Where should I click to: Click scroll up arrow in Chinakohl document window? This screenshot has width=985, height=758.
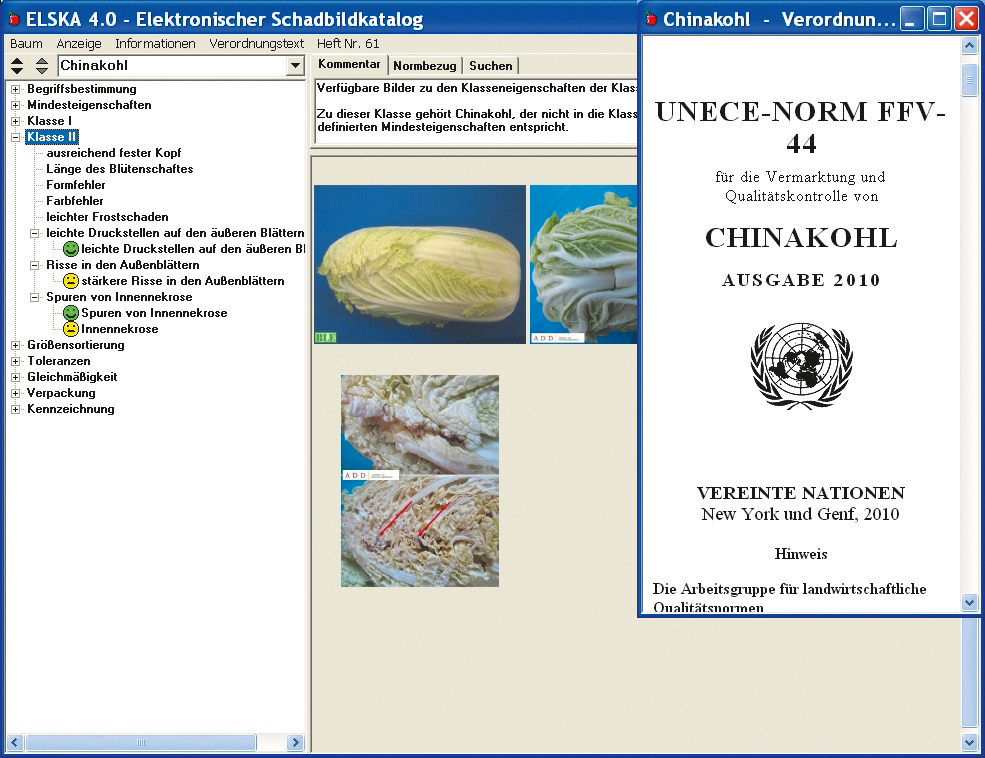tap(969, 46)
